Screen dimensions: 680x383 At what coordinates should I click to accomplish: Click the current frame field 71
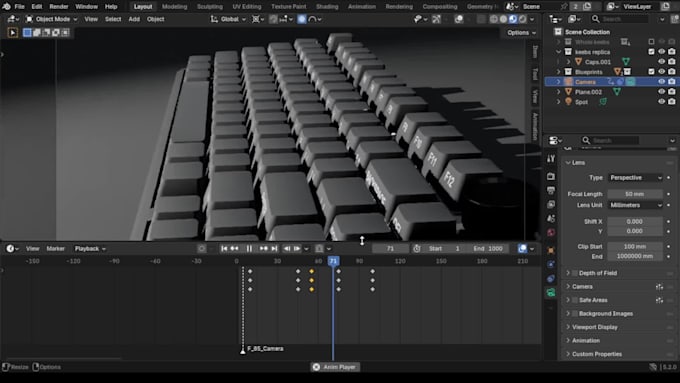click(390, 249)
